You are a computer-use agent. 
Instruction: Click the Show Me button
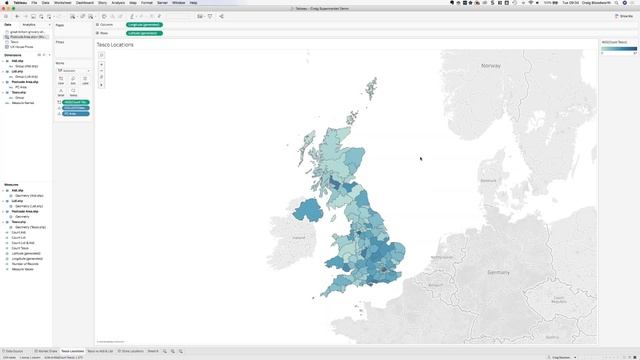coord(624,16)
